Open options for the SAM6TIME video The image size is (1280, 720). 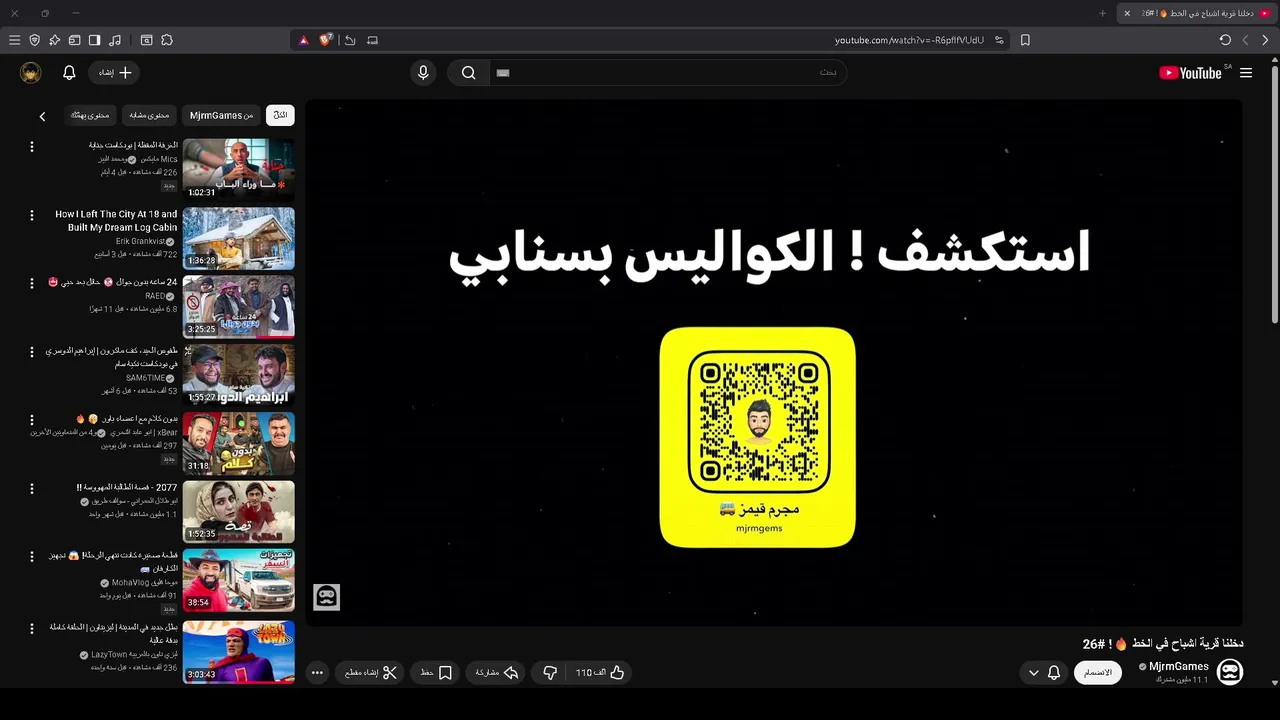[31, 352]
